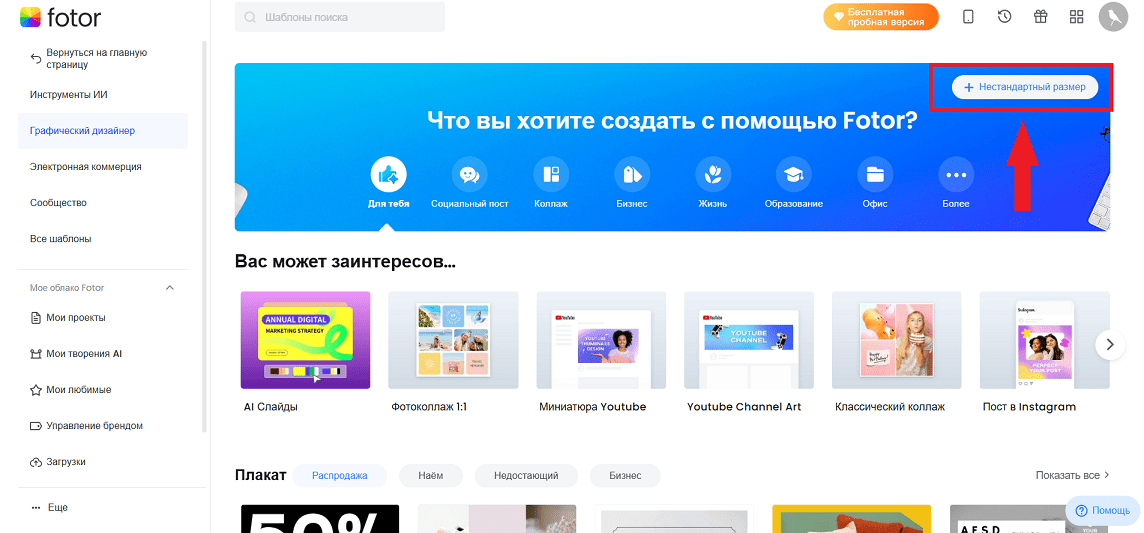Open the apps grid icon
The height and width of the screenshot is (533, 1144).
coord(1076,17)
